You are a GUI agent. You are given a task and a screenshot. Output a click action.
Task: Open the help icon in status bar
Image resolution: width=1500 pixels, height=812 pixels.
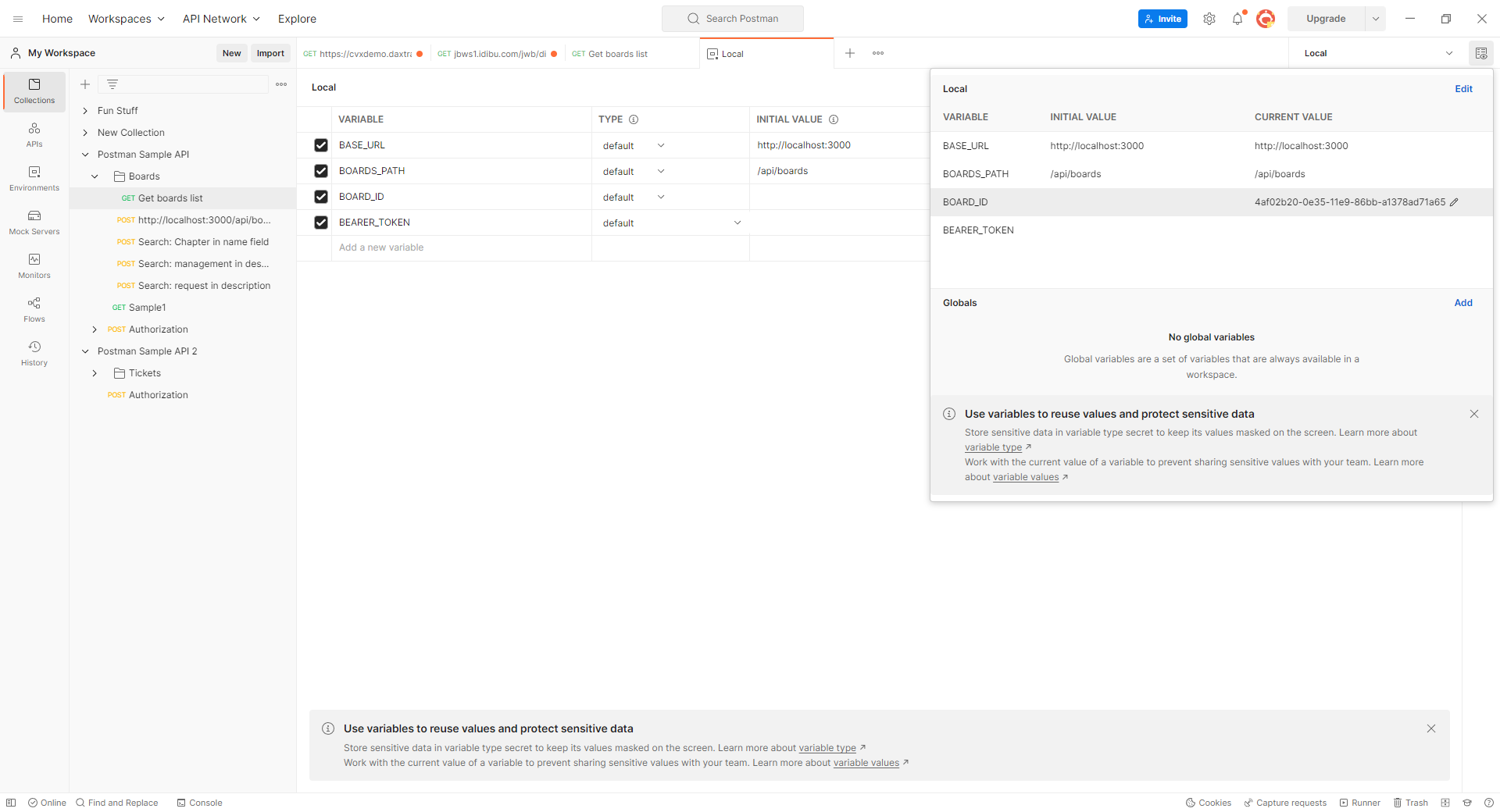coord(1489,803)
